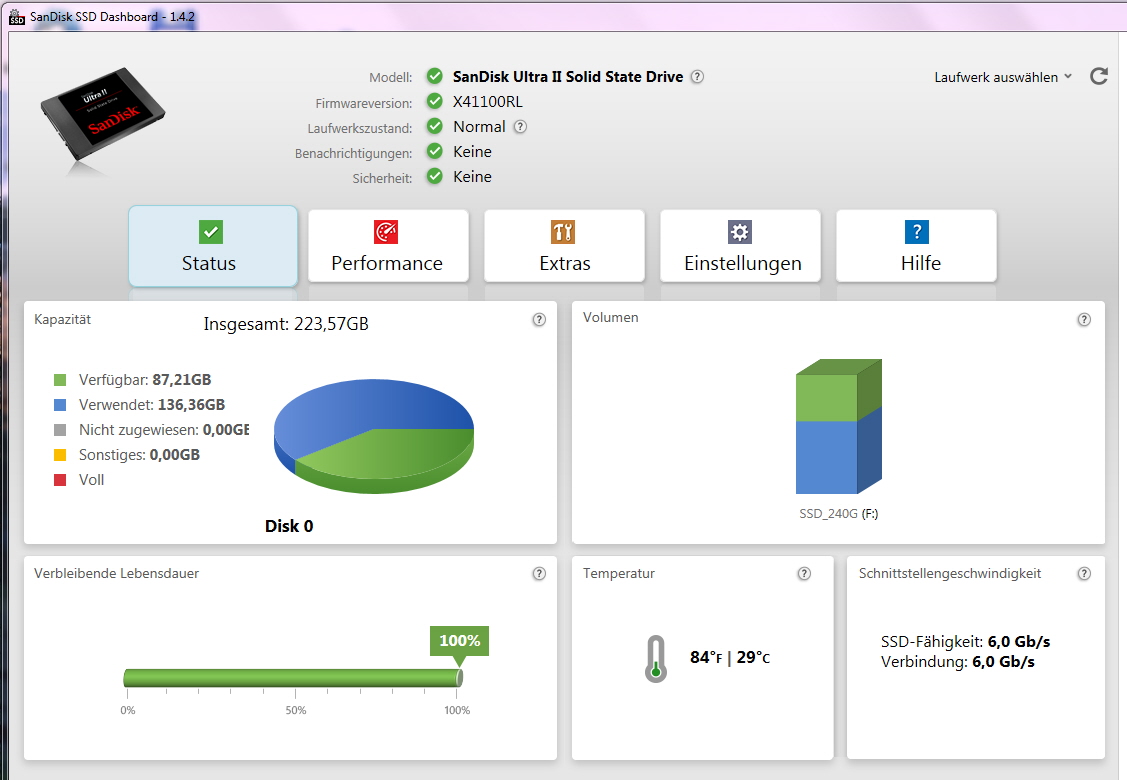The height and width of the screenshot is (780, 1127).
Task: Click the gear icon on the Einstellungen tab
Action: point(740,231)
